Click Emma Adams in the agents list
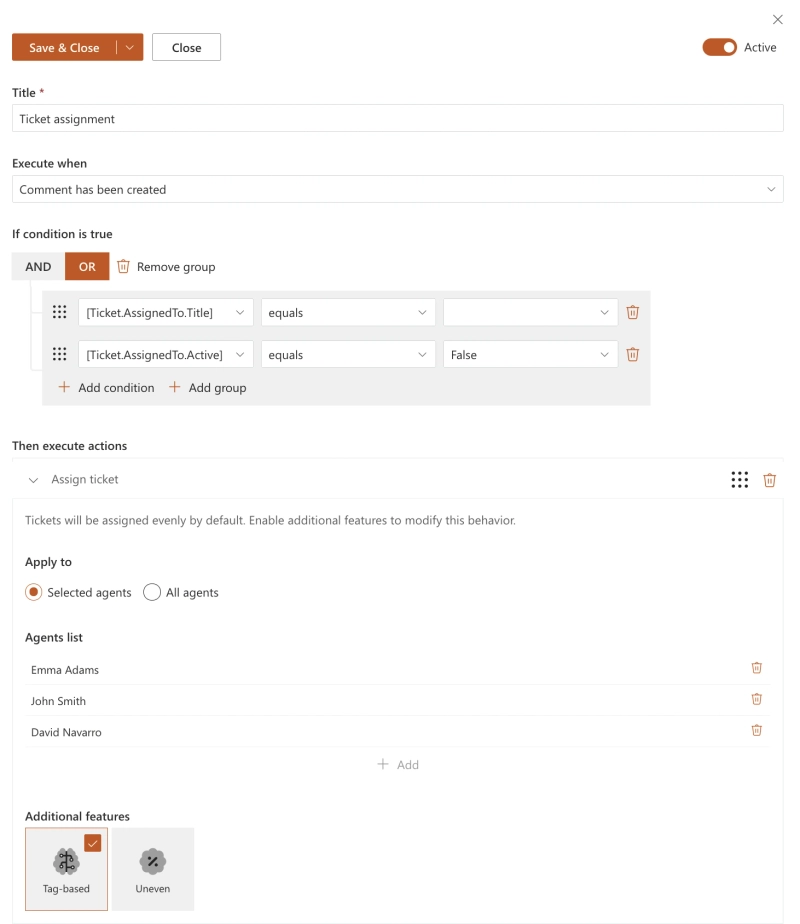Screen dimensions: 800x924 (65, 670)
